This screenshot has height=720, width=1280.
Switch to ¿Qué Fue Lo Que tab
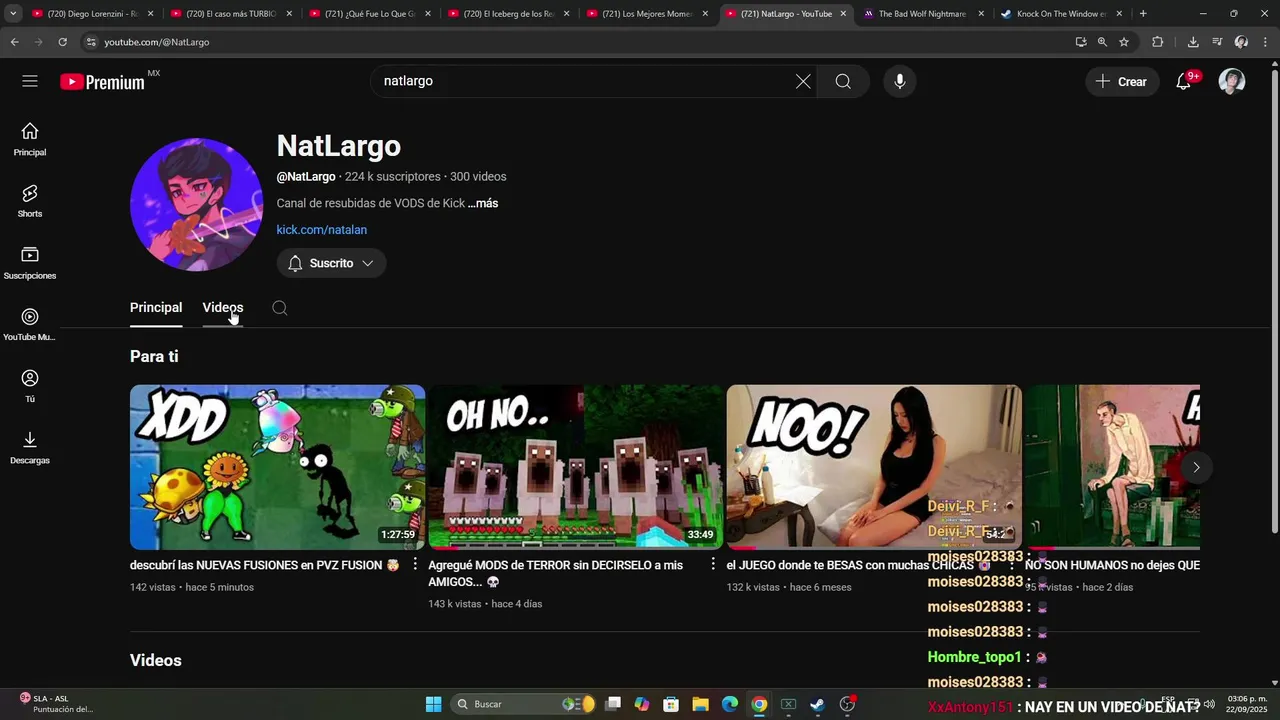click(x=369, y=14)
